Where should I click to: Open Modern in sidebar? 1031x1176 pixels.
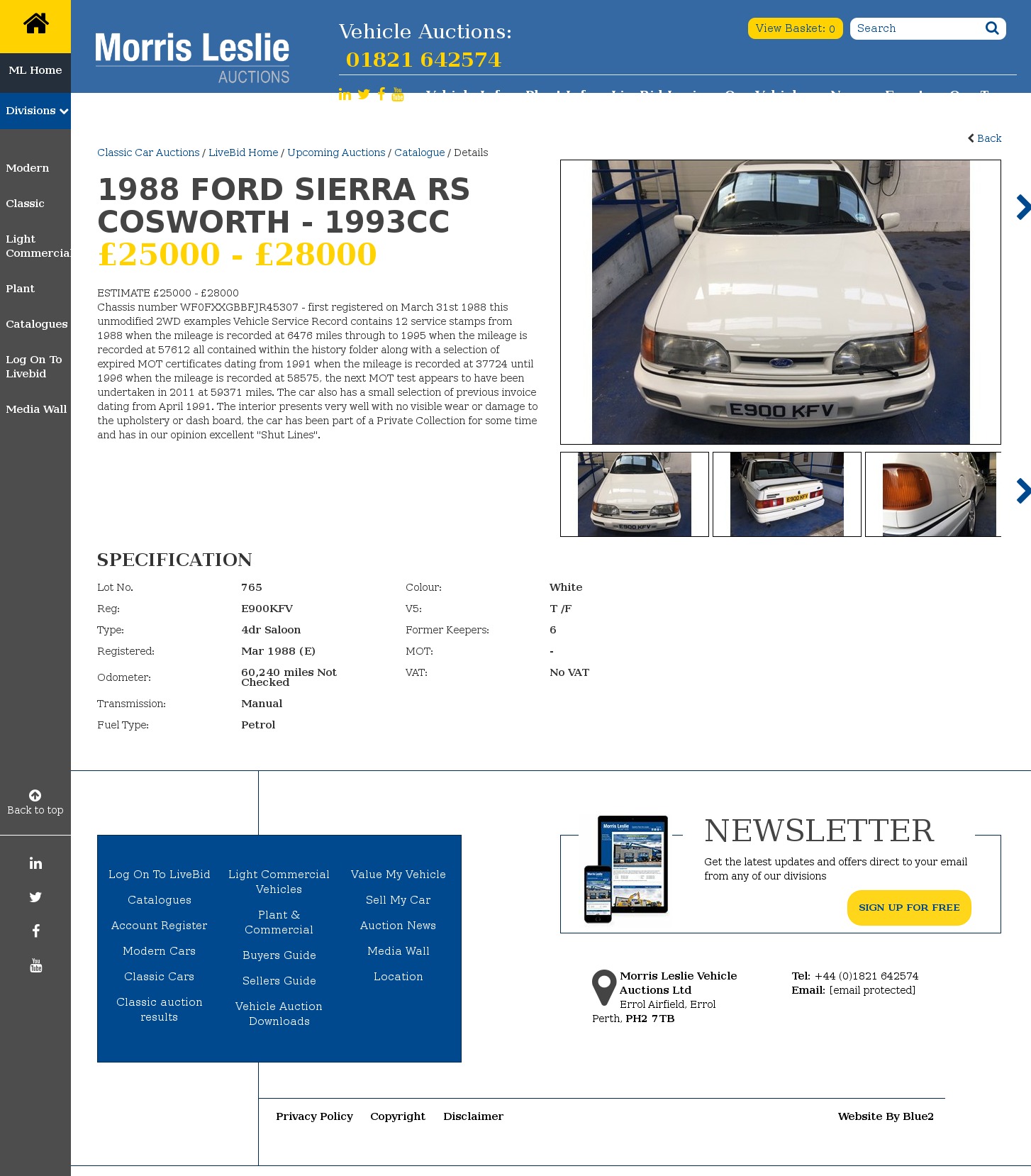(28, 168)
